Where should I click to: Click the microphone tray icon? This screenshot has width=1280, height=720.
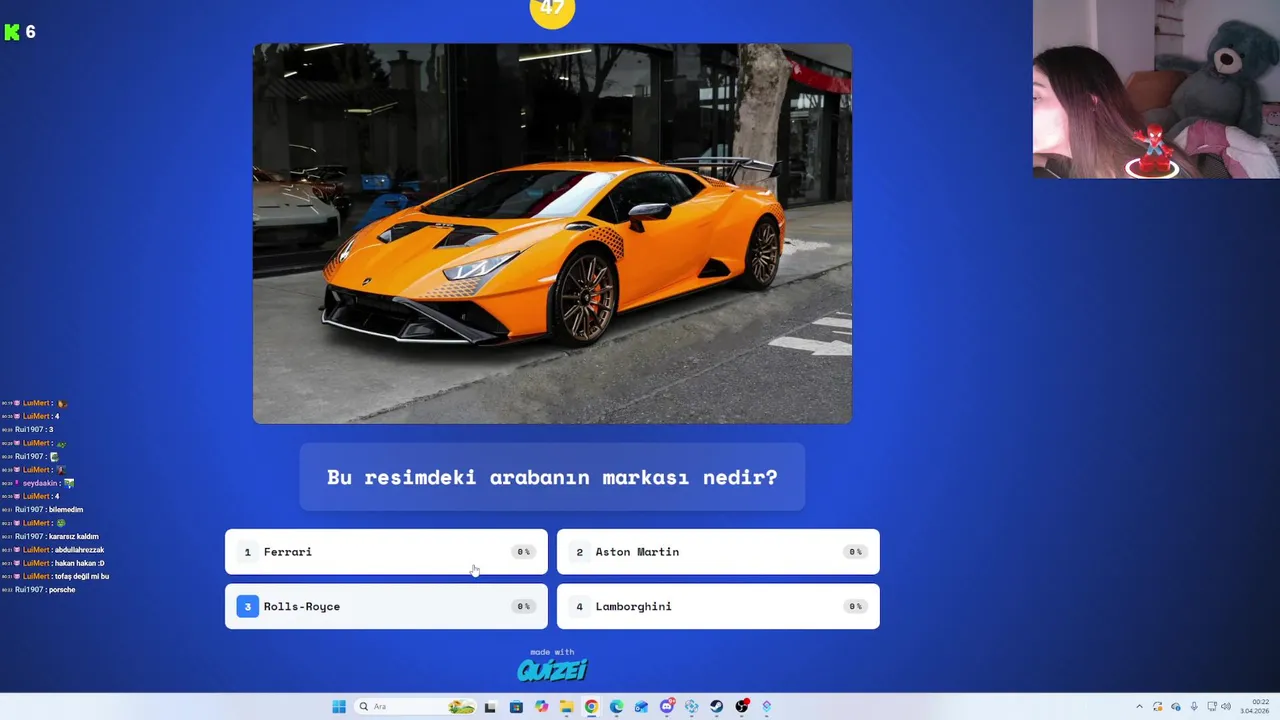[x=1194, y=706]
